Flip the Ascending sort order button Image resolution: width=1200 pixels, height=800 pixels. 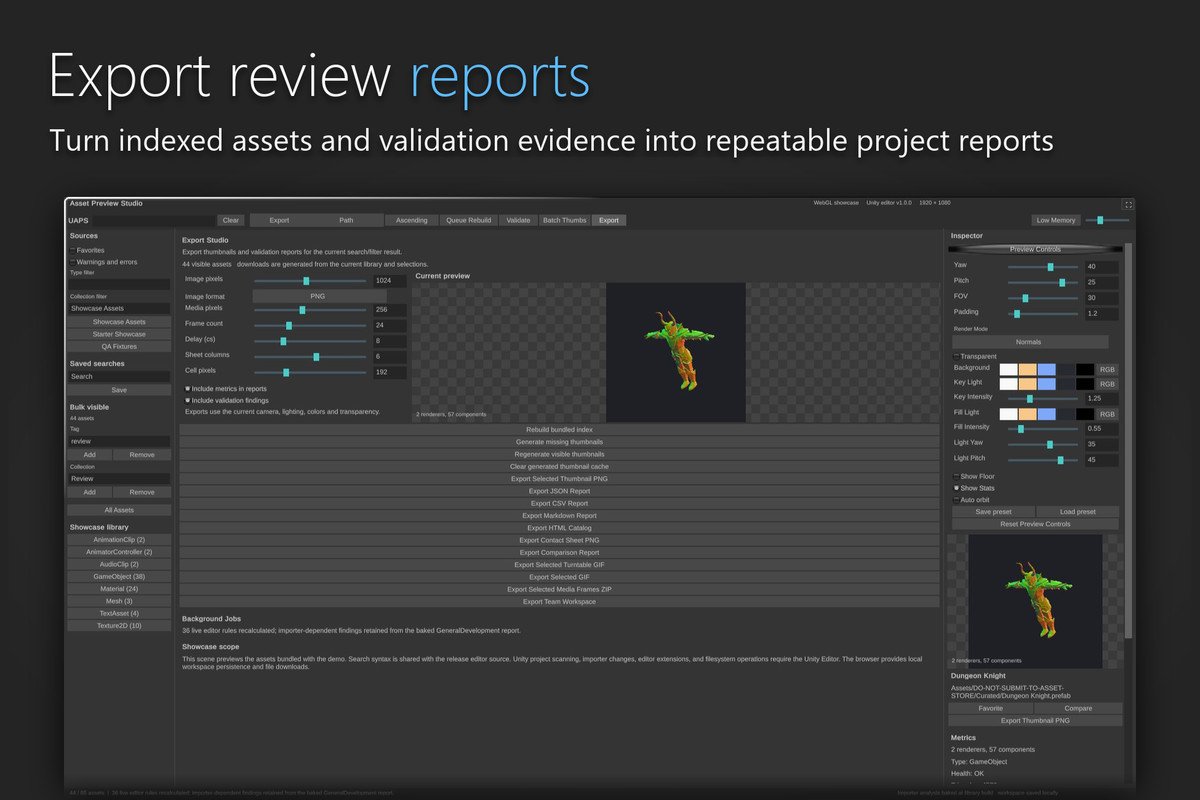click(x=412, y=220)
